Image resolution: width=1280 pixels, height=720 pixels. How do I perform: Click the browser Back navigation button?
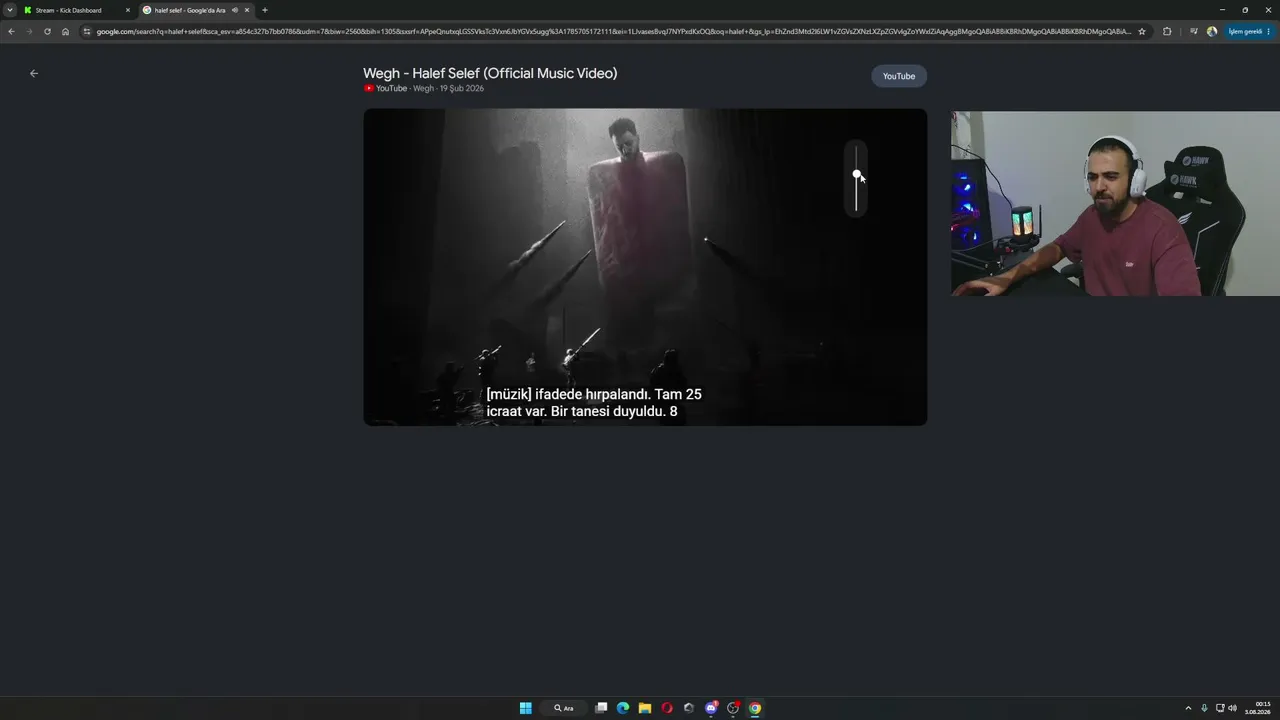click(11, 31)
